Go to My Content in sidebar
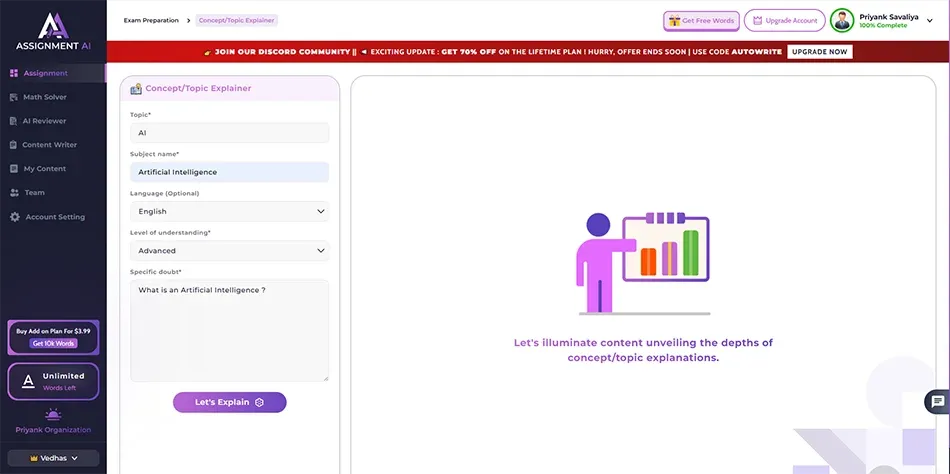Screen dimensions: 950x474 (44, 169)
